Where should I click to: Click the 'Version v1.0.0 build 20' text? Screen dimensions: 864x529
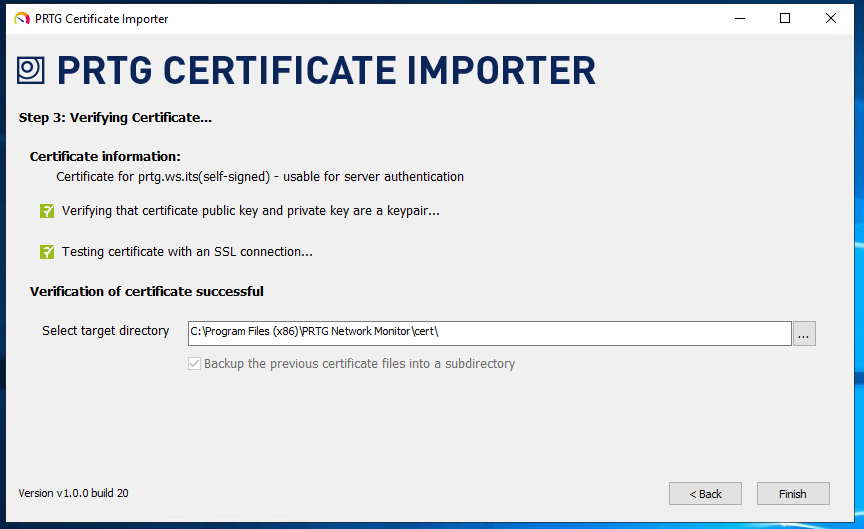click(73, 493)
